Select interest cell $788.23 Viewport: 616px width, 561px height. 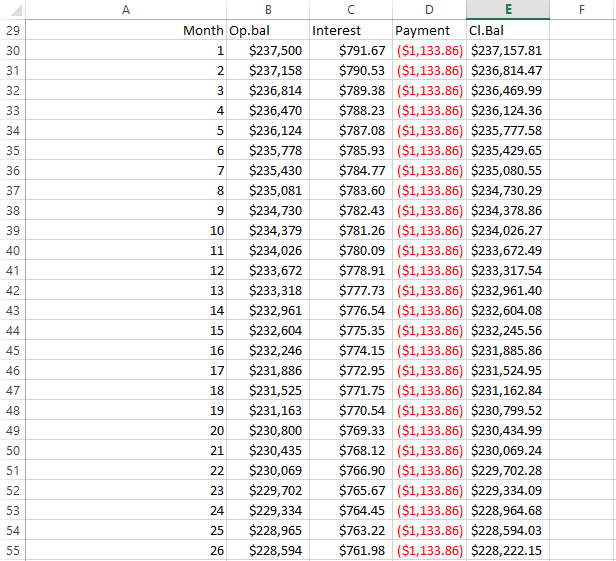[351, 110]
